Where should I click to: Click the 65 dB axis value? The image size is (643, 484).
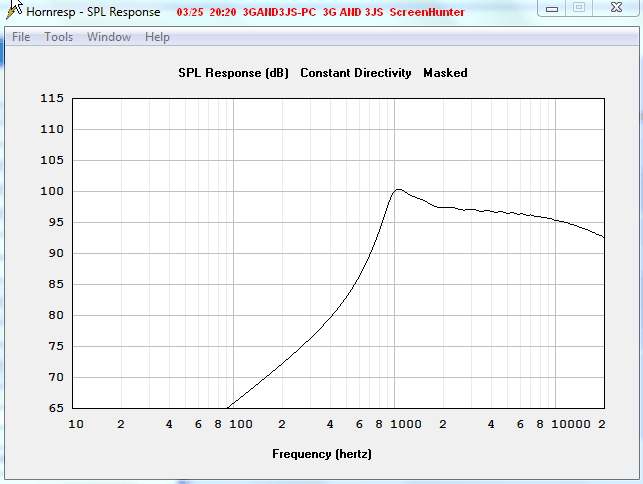pyautogui.click(x=56, y=408)
